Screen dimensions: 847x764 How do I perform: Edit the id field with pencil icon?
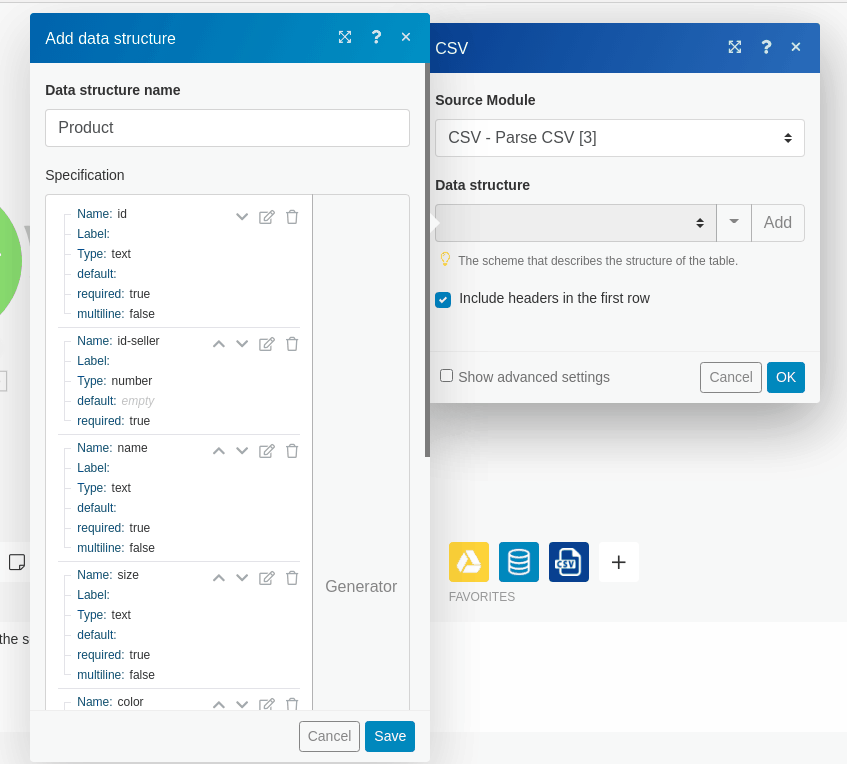coord(267,217)
